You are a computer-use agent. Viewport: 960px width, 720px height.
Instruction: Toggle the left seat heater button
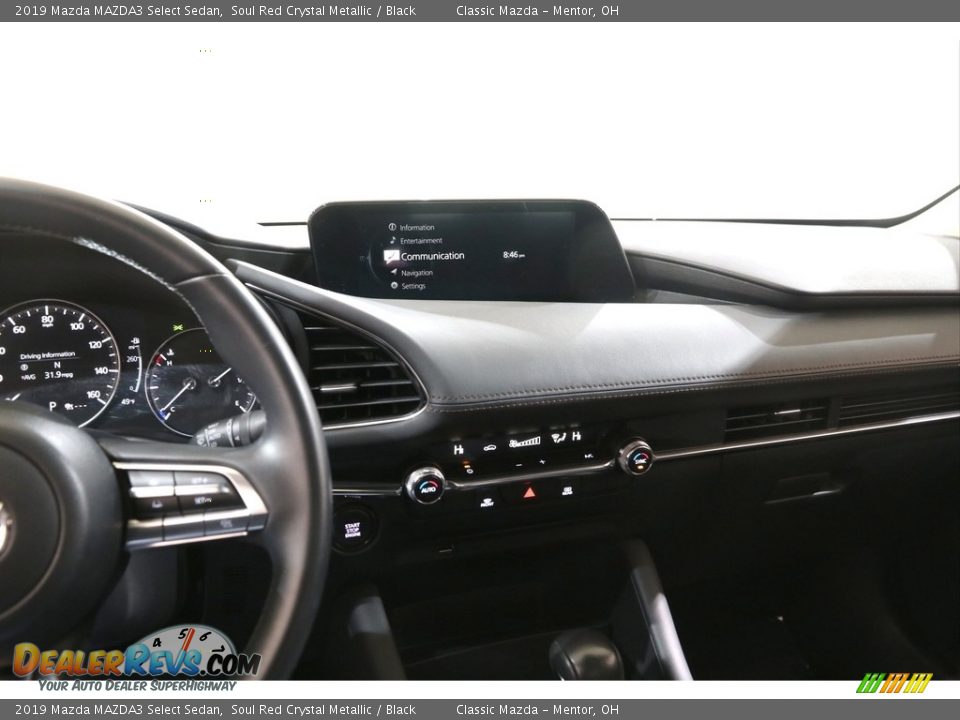coord(458,450)
